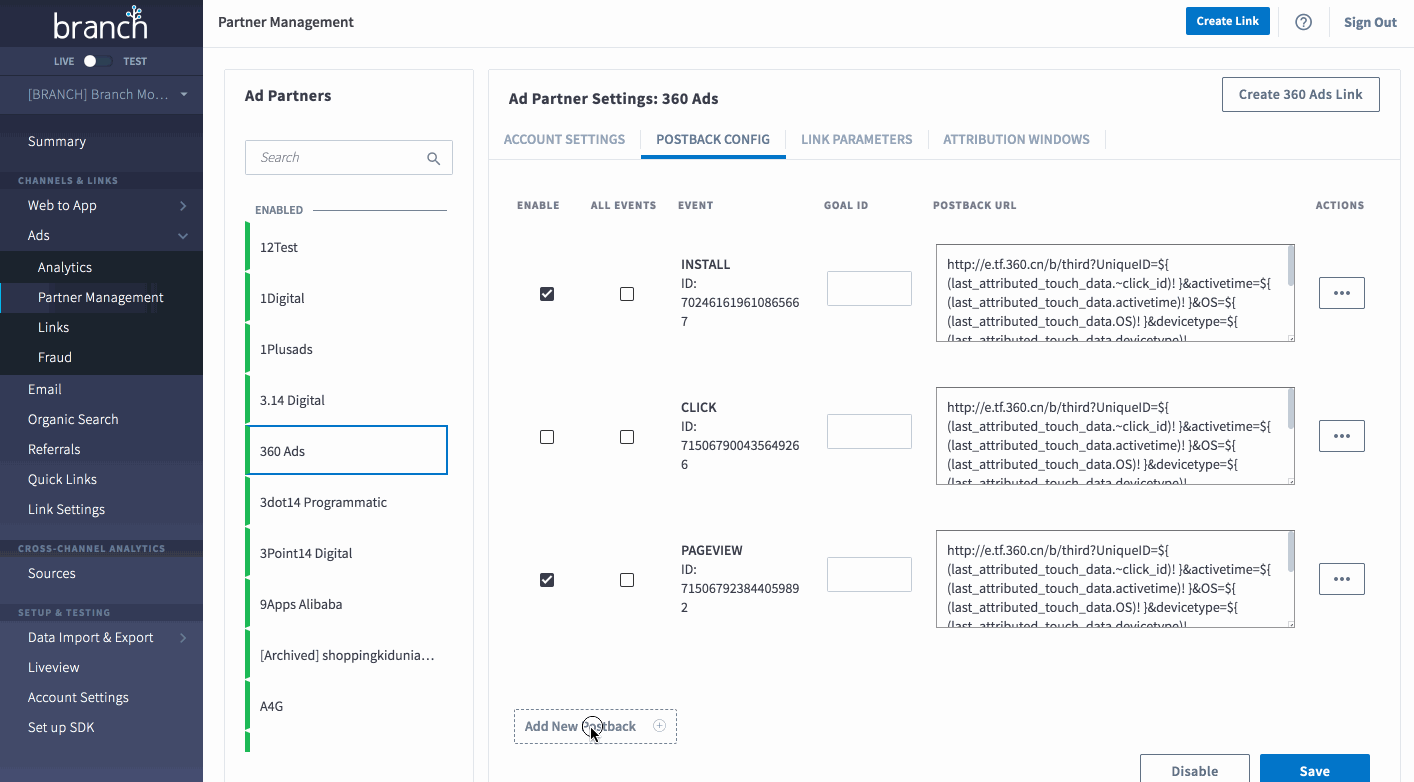Enable the CLICK event postback
Viewport: 1414px width, 782px height.
tap(547, 437)
